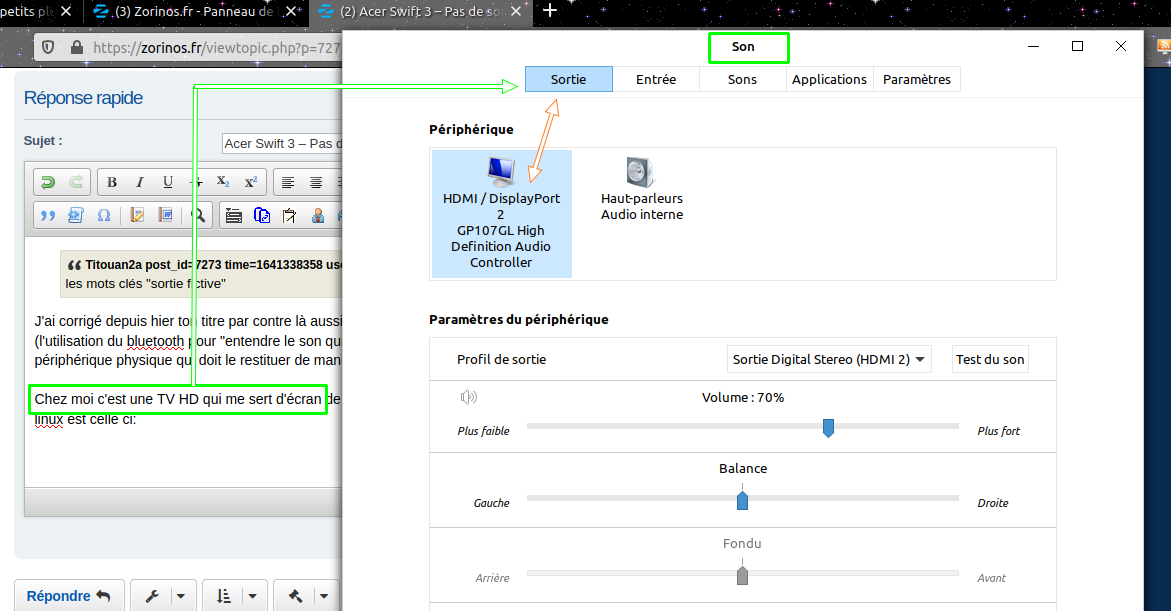Expand the moderation gavel dropdown
This screenshot has width=1171, height=611.
pos(306,596)
